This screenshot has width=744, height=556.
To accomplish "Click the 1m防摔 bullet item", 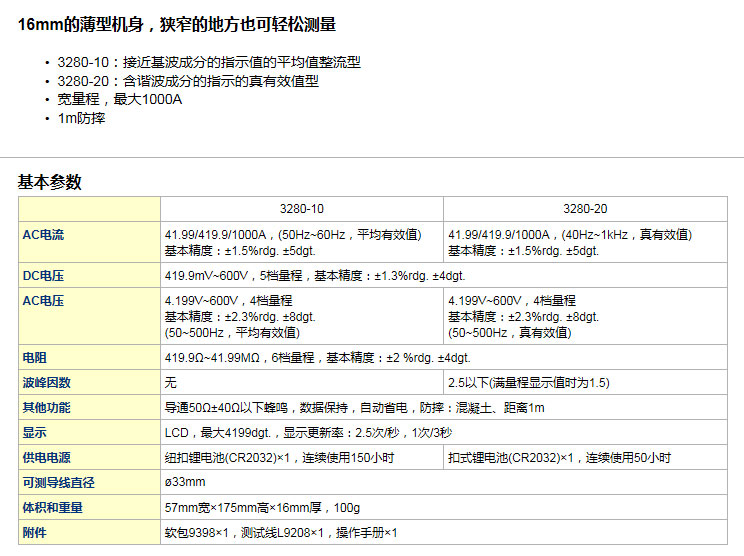I will [x=81, y=118].
